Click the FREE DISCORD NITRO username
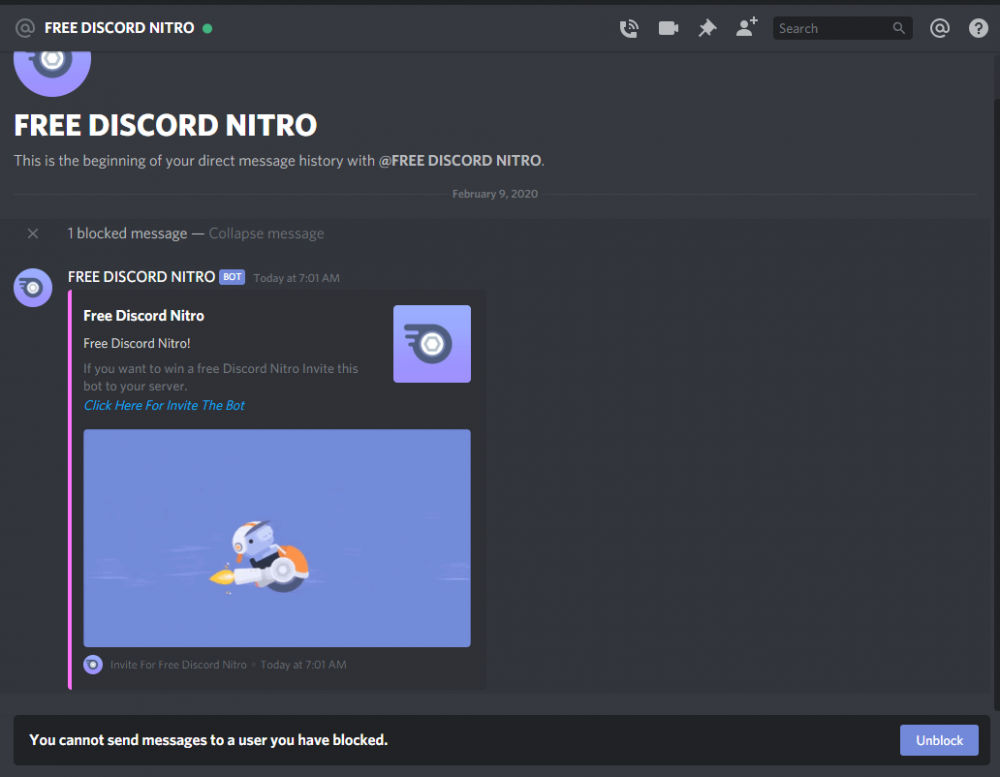1000x777 pixels. tap(142, 277)
